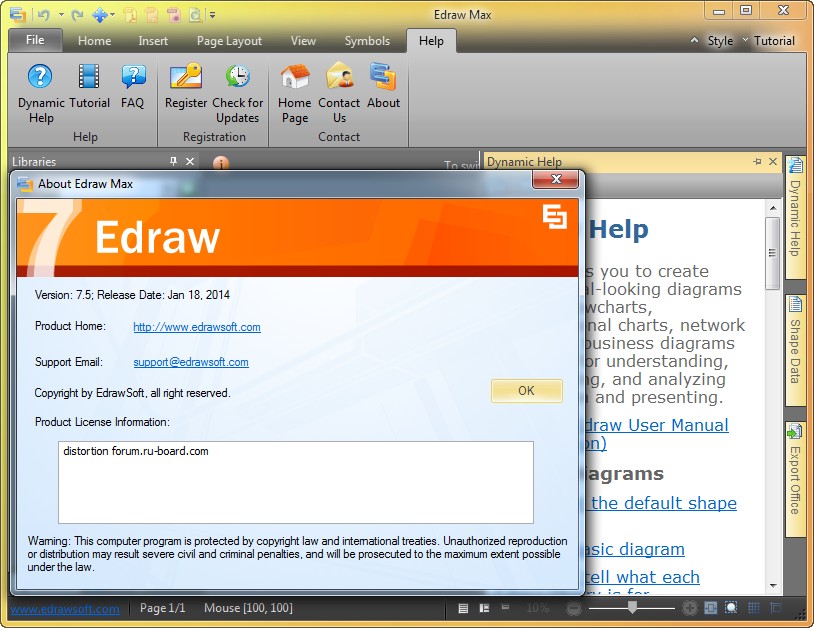Open the Export Office side tab
Screen dimensions: 814x628
795,479
